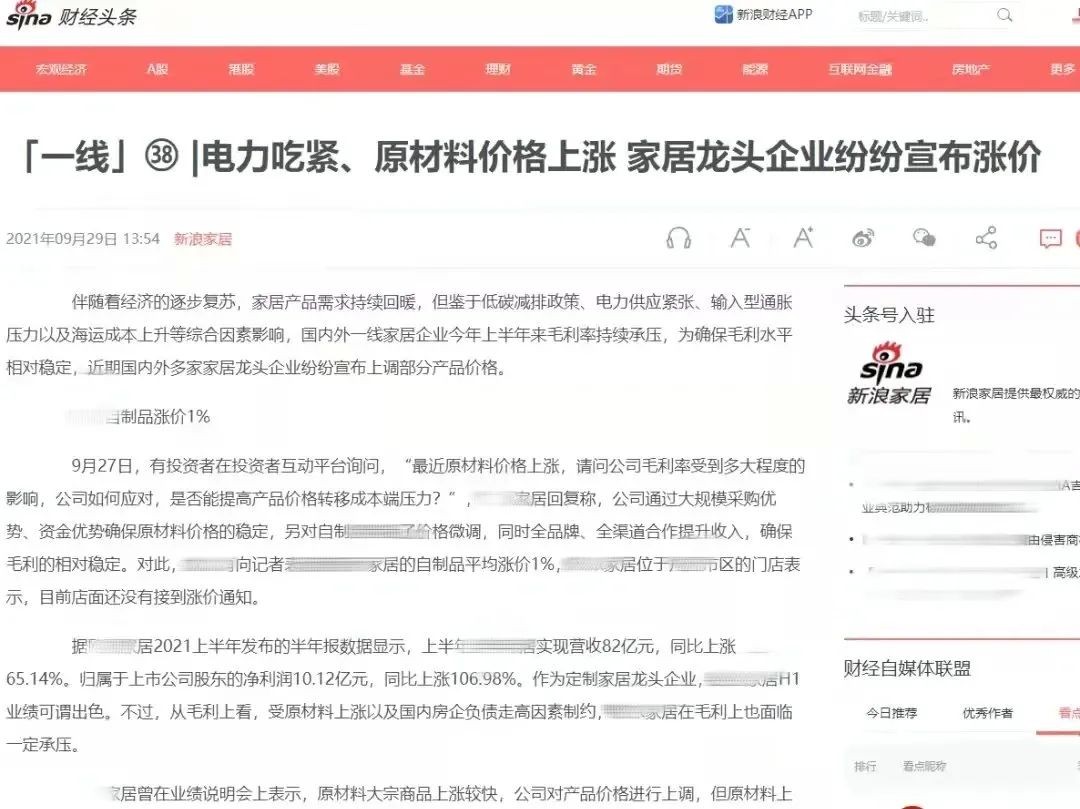
Task: Click the 新浪家居 source link
Action: point(202,239)
